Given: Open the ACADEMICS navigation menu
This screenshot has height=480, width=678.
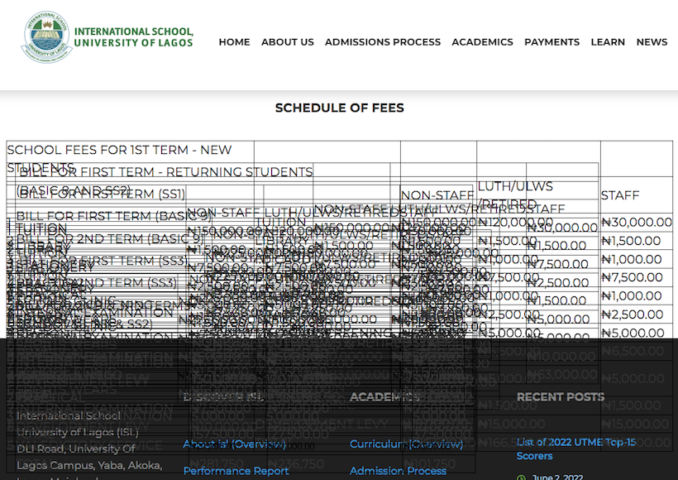Looking at the screenshot, I should coord(482,42).
